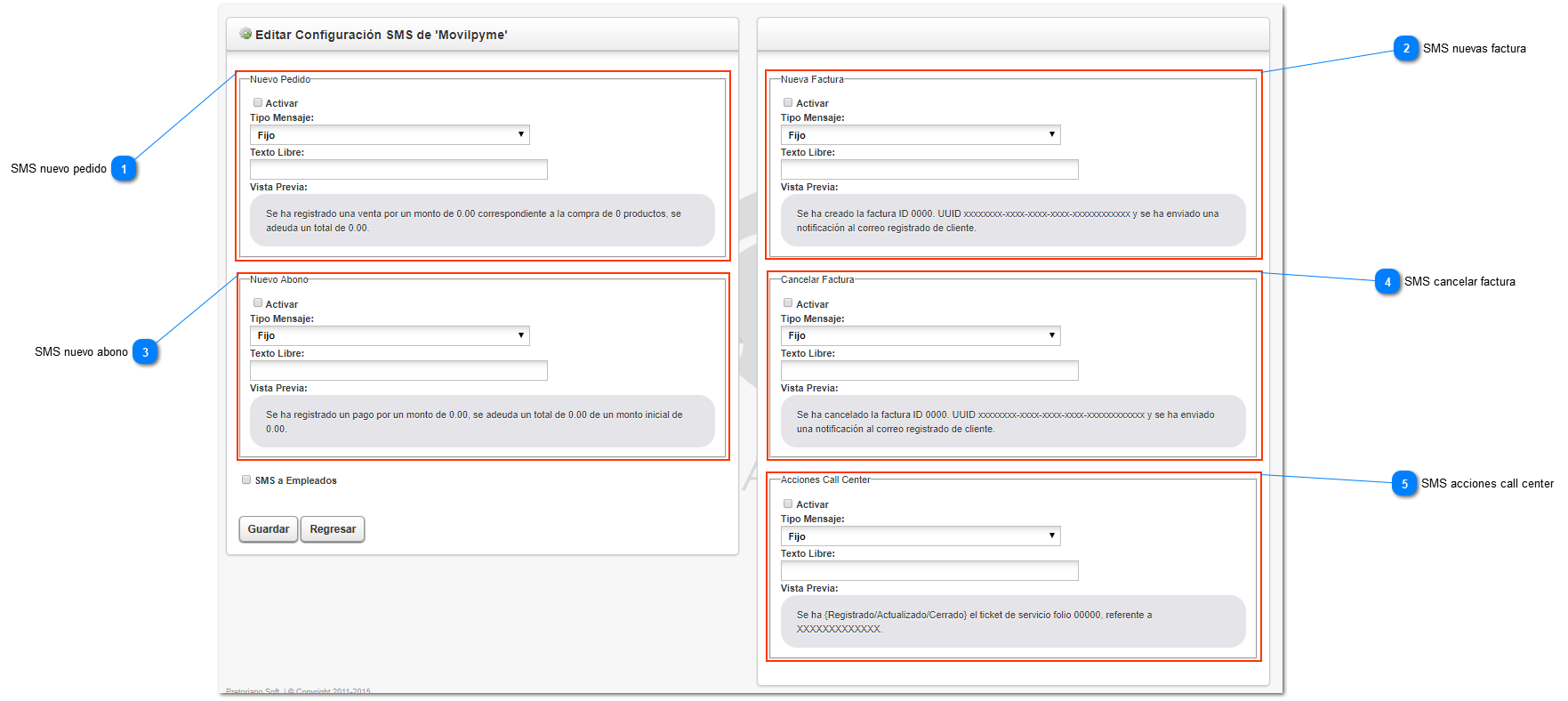Click Texto Libre field in Nuevo Abono
This screenshot has width=1568, height=701.
click(398, 370)
